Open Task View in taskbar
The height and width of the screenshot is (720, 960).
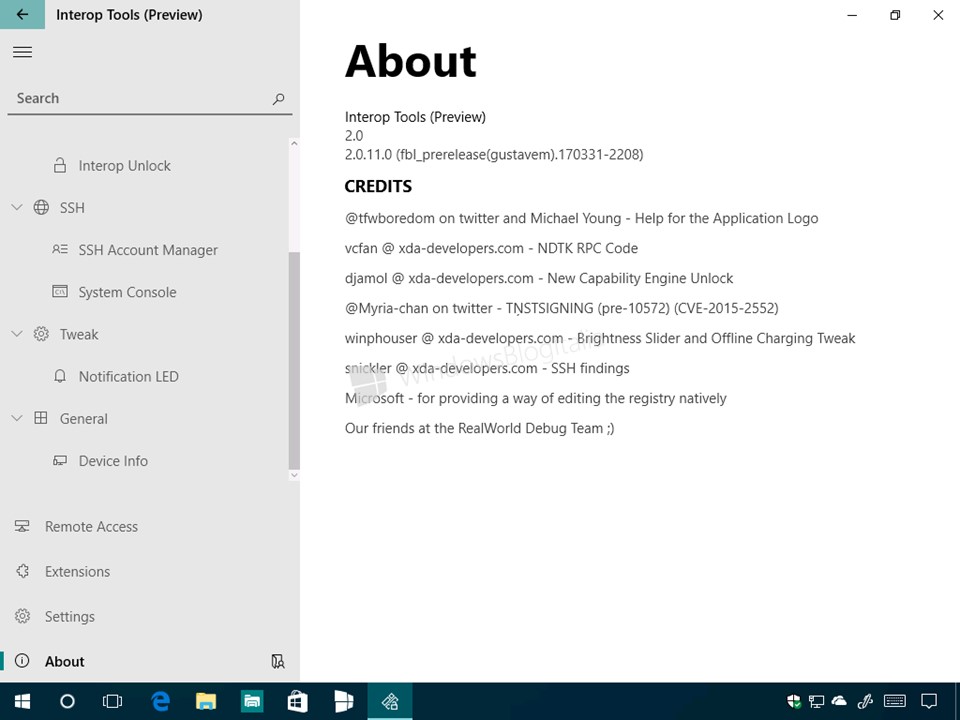point(113,702)
